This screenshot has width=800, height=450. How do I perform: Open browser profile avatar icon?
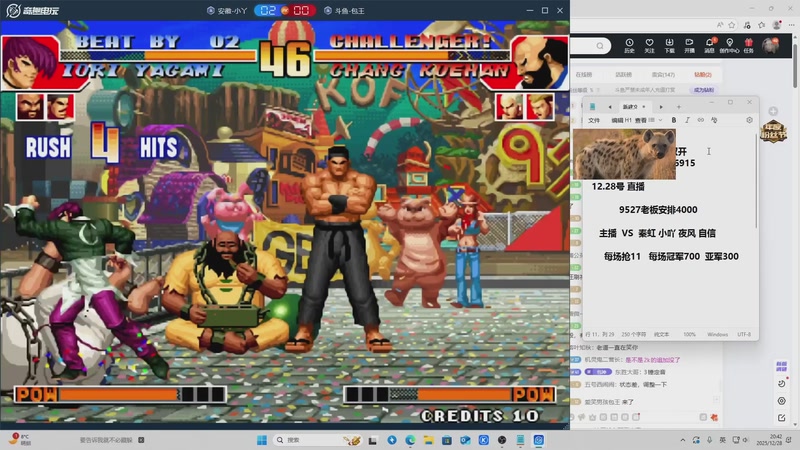[777, 24]
